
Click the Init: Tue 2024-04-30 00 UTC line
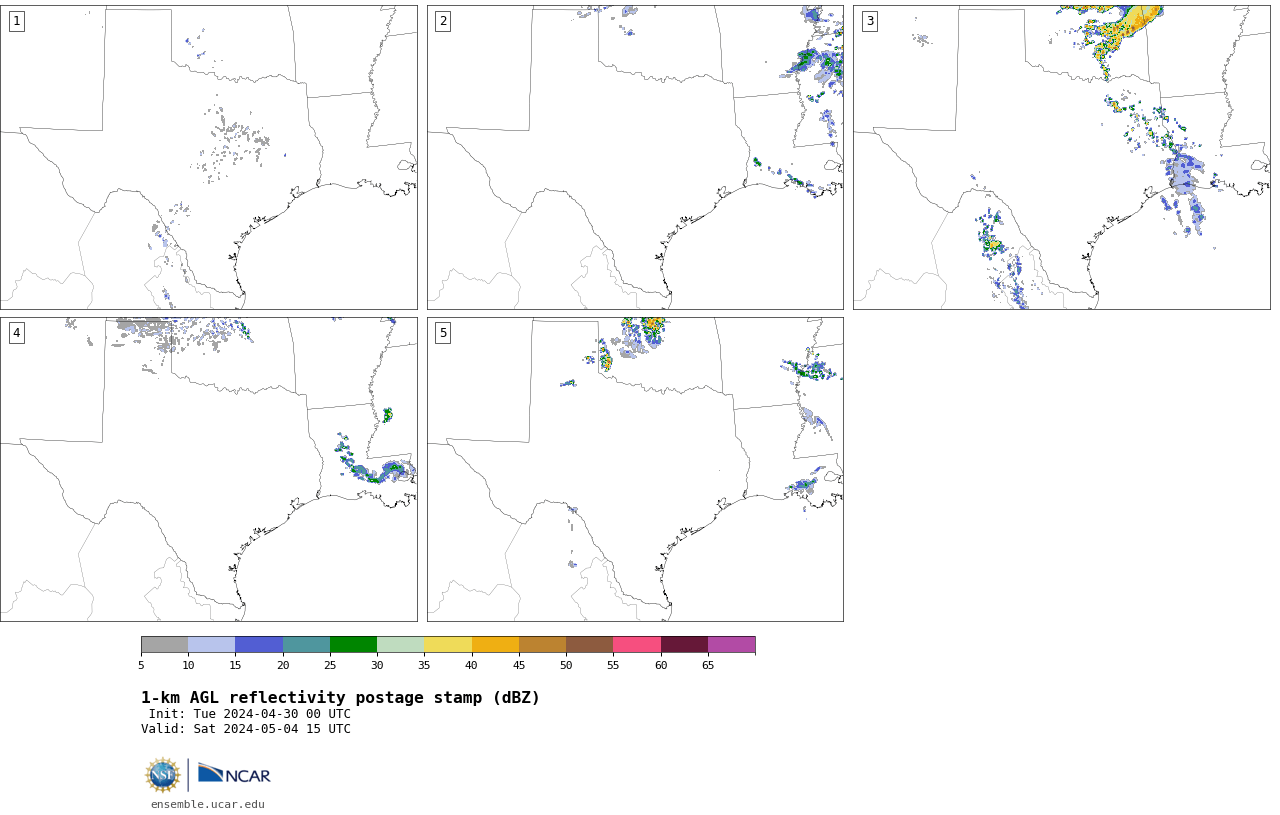point(249,714)
